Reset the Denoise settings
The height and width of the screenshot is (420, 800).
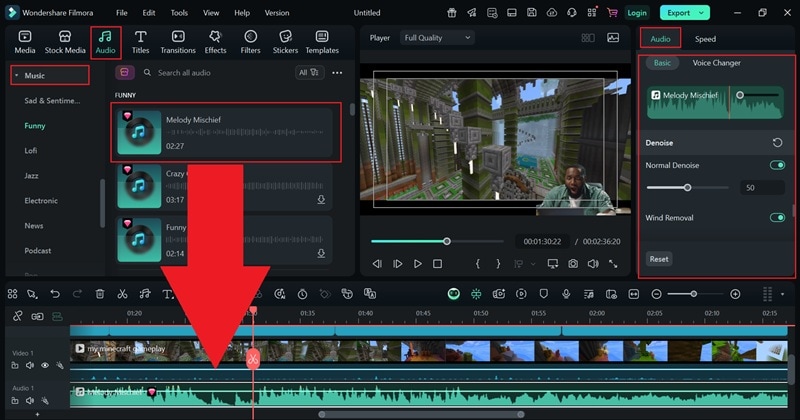pos(777,143)
